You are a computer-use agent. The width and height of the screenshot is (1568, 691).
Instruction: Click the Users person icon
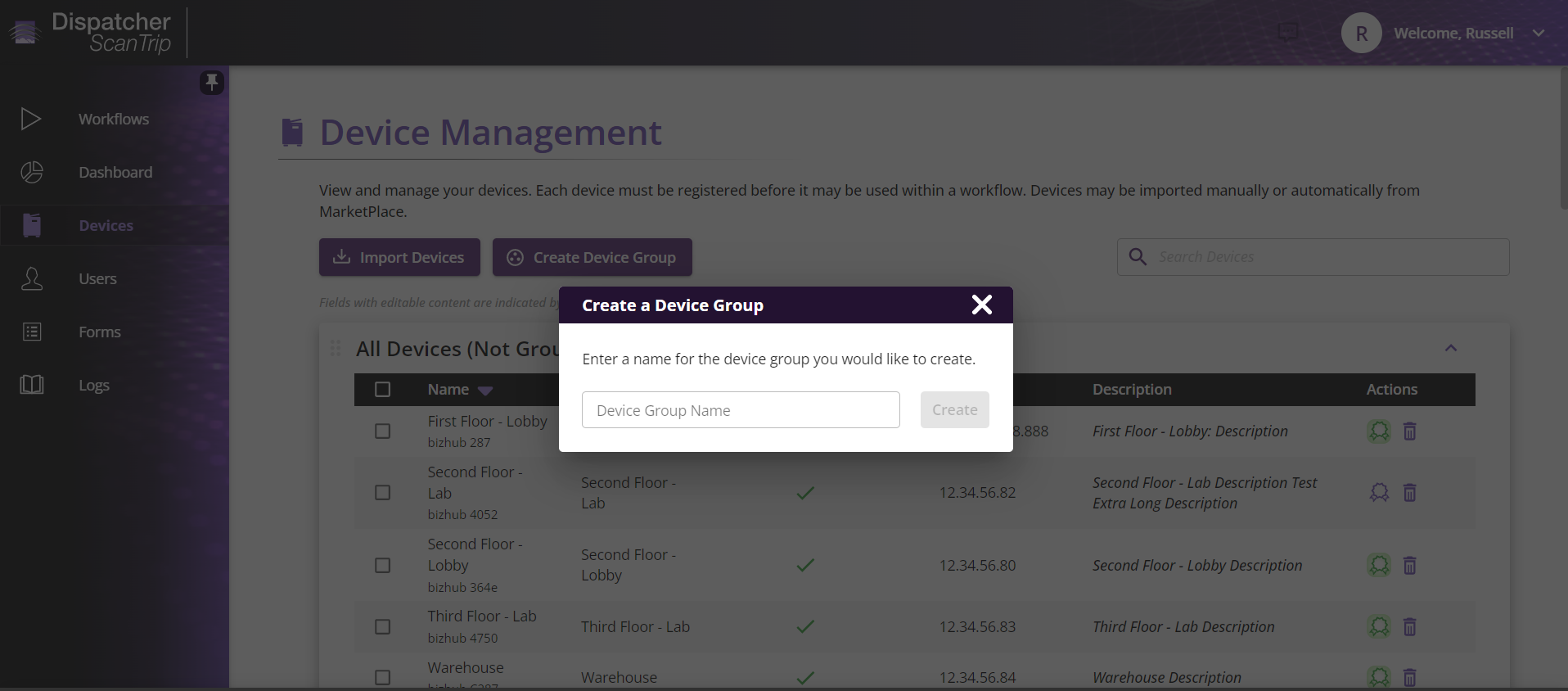click(32, 278)
